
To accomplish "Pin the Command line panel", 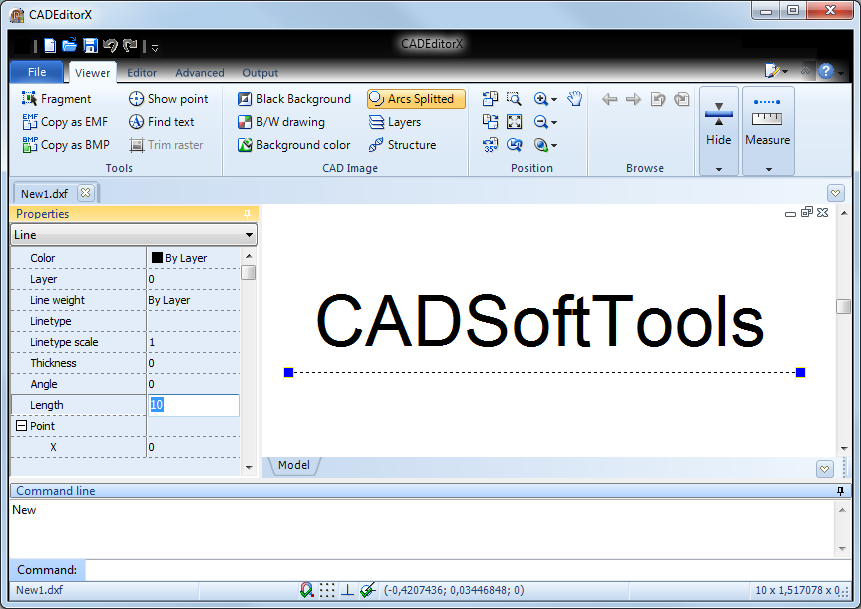I will tap(840, 490).
